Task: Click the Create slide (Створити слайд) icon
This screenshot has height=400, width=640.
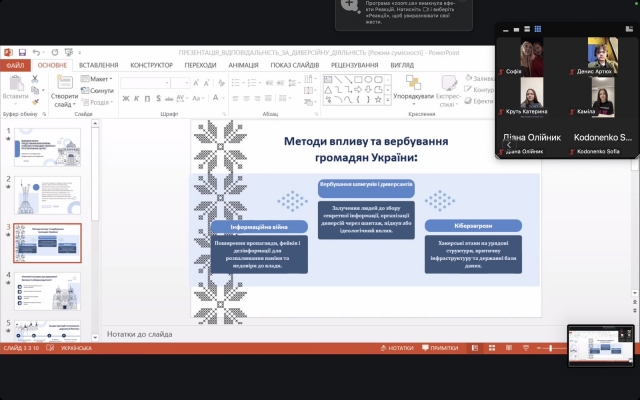Action: [63, 86]
